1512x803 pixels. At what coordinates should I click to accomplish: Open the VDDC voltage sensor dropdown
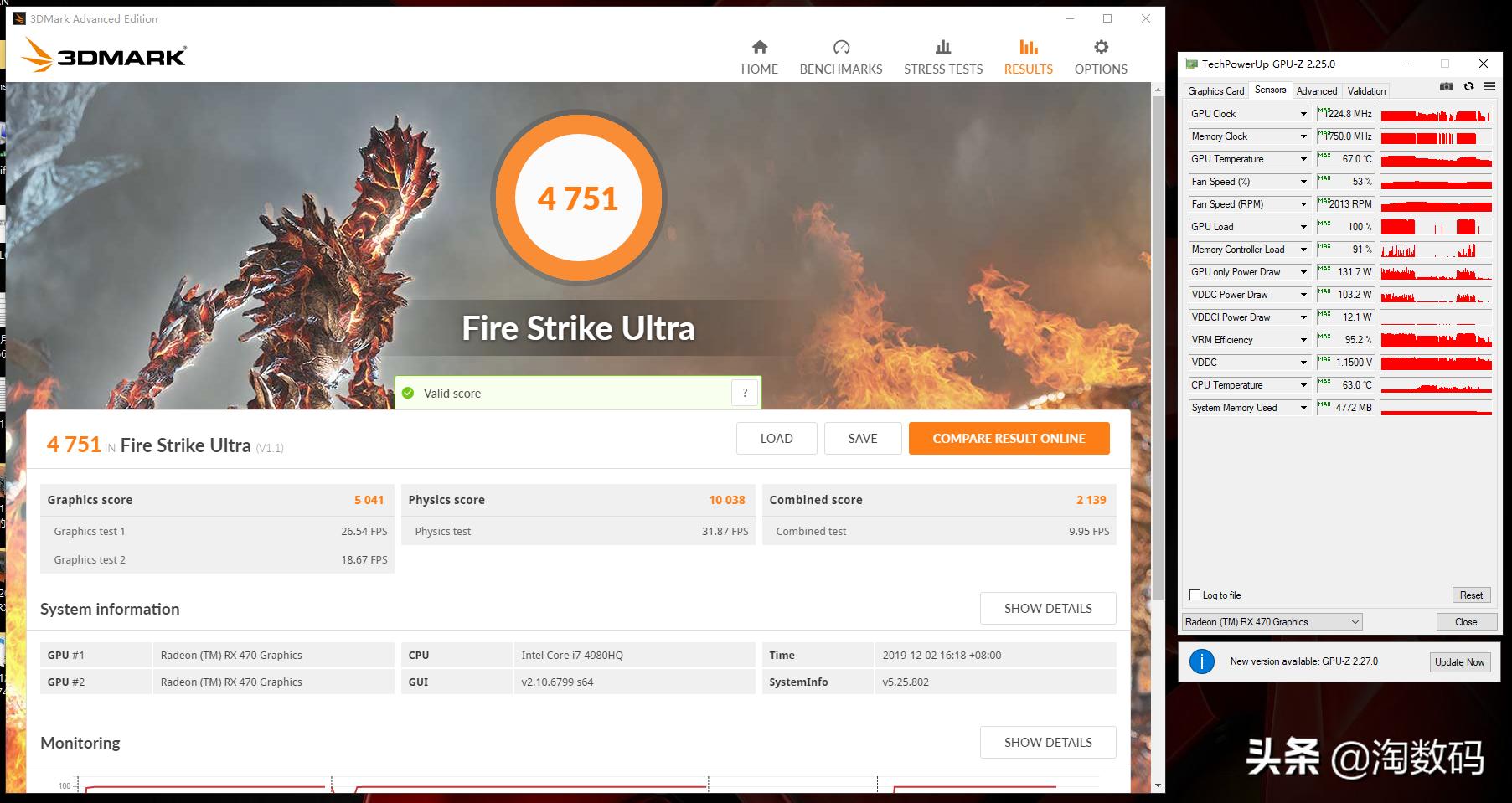[1303, 363]
